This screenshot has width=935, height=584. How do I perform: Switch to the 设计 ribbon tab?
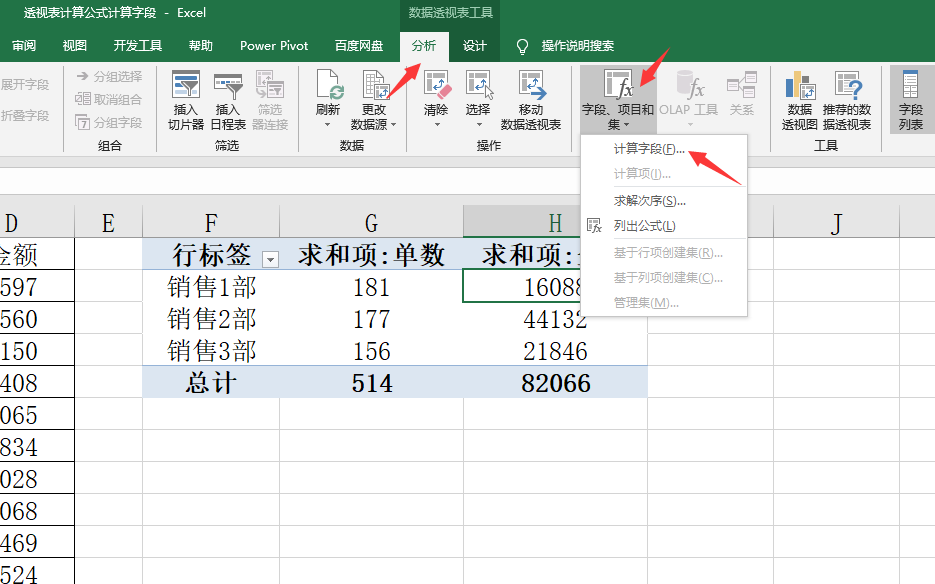475,46
